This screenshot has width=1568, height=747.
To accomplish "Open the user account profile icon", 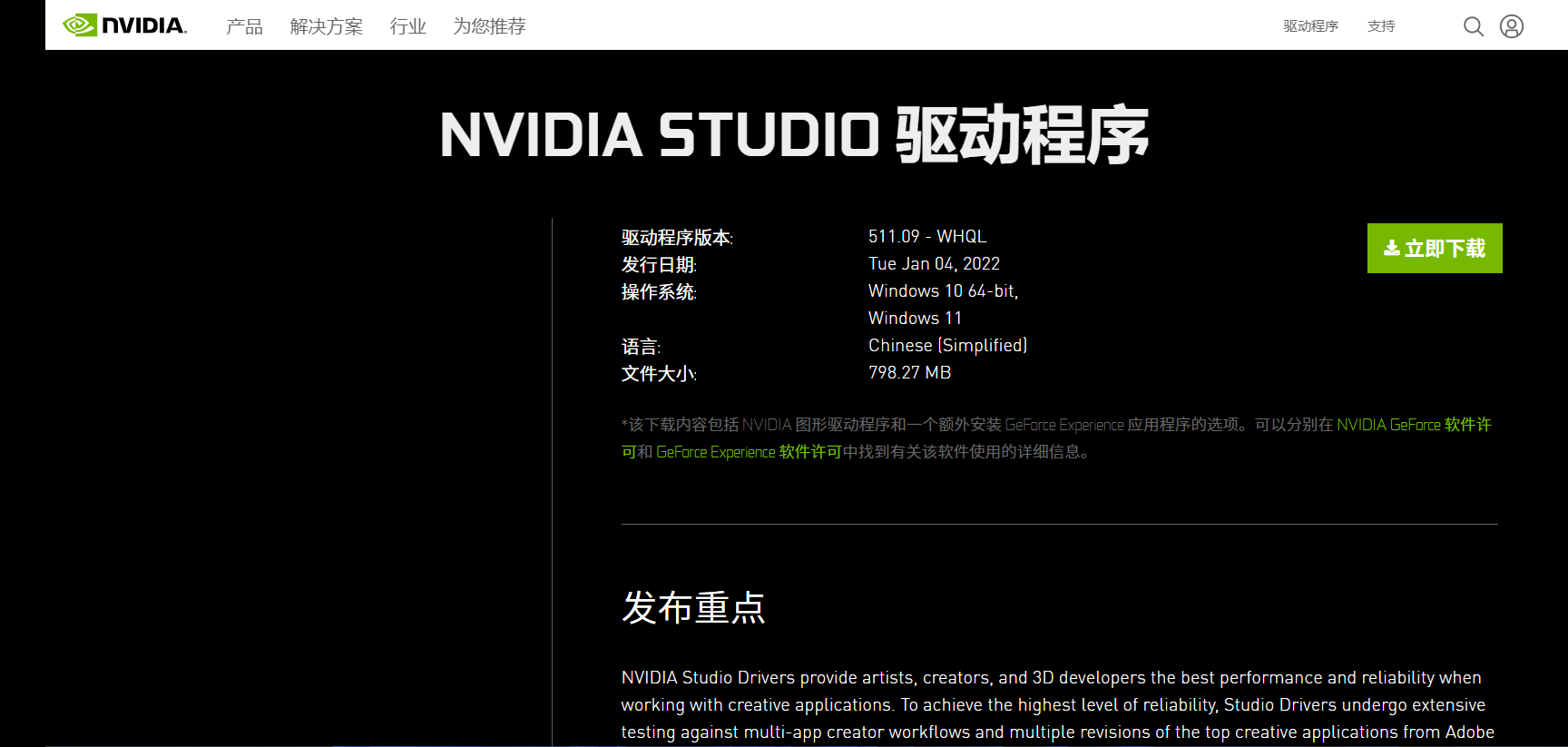I will (1512, 26).
